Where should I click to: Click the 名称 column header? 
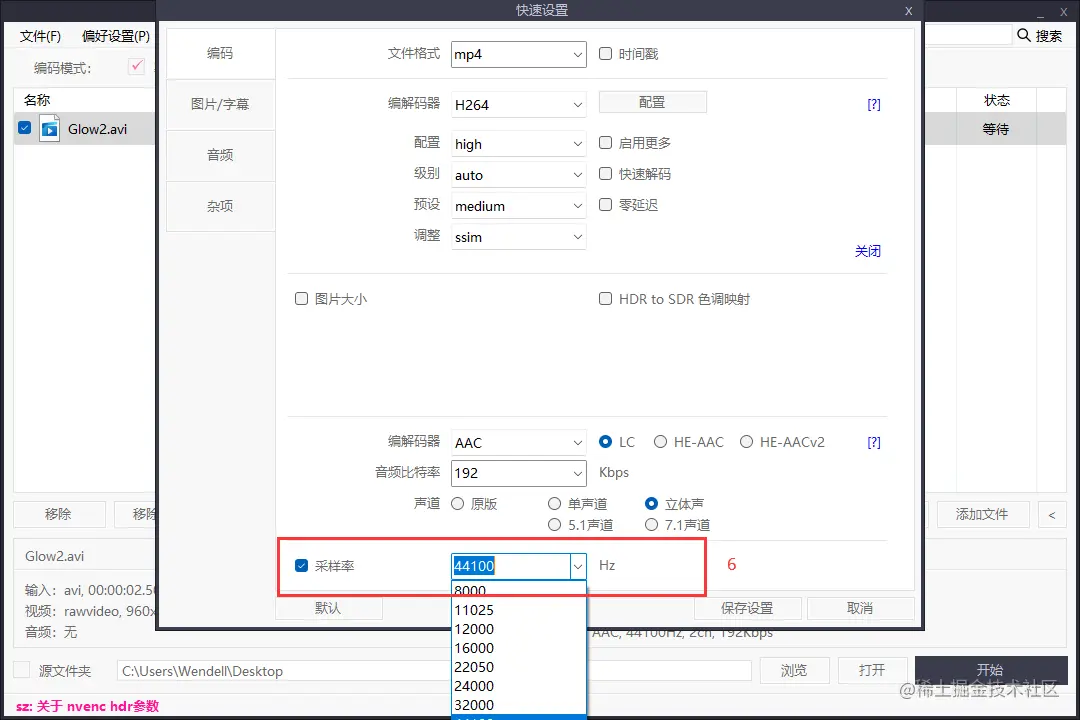pyautogui.click(x=37, y=100)
